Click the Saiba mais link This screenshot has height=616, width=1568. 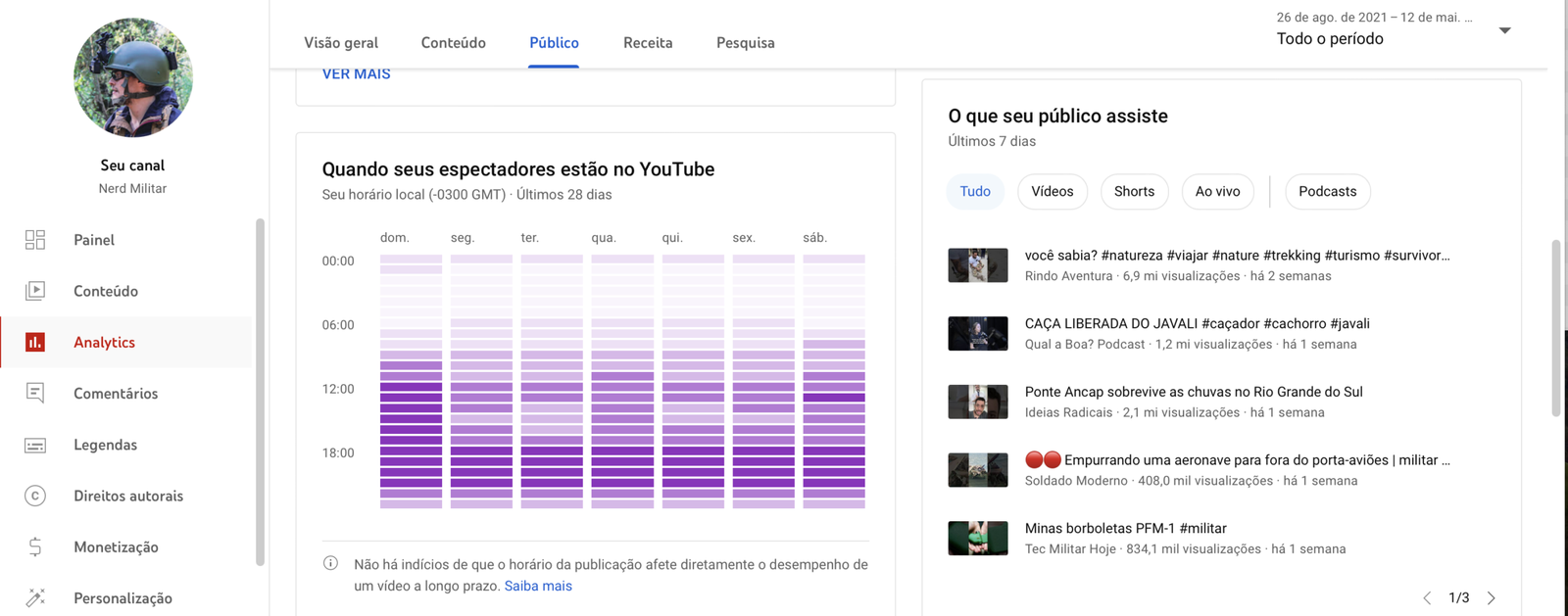pyautogui.click(x=538, y=586)
